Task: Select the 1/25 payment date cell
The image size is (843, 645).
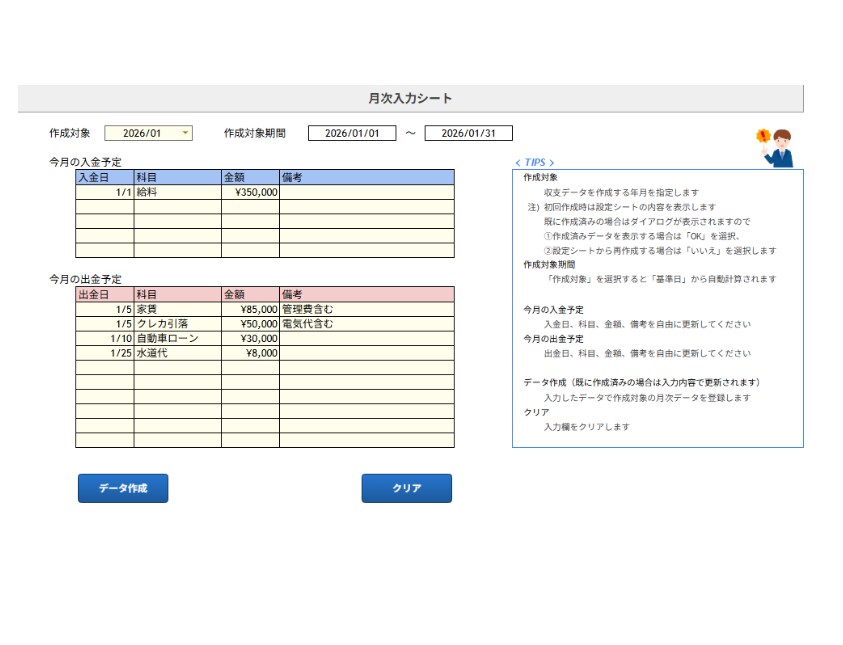Action: point(105,353)
